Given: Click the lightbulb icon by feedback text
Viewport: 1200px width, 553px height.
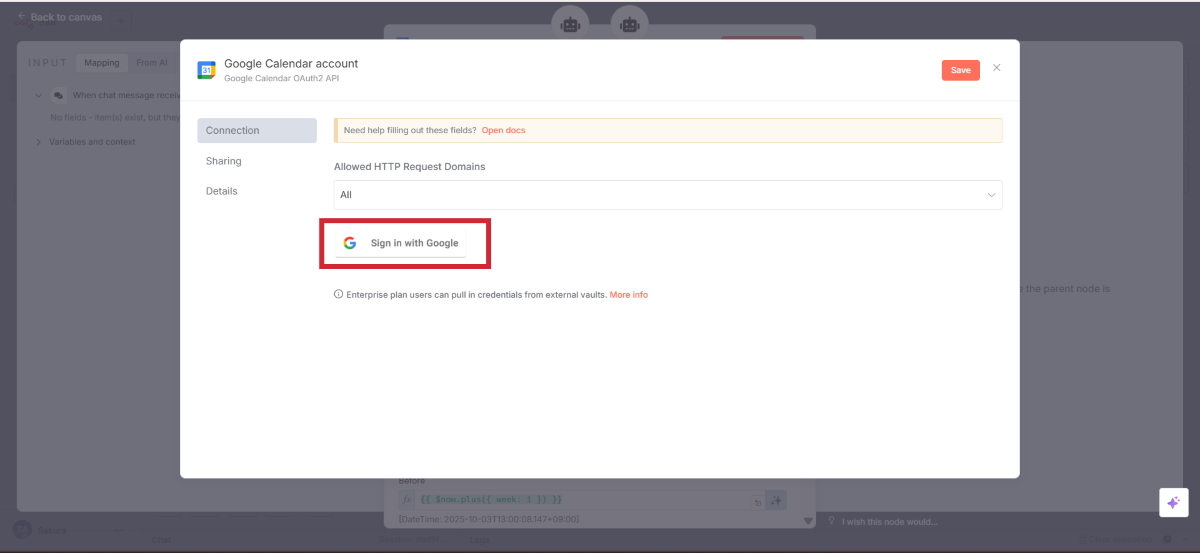Looking at the screenshot, I should pyautogui.click(x=832, y=520).
